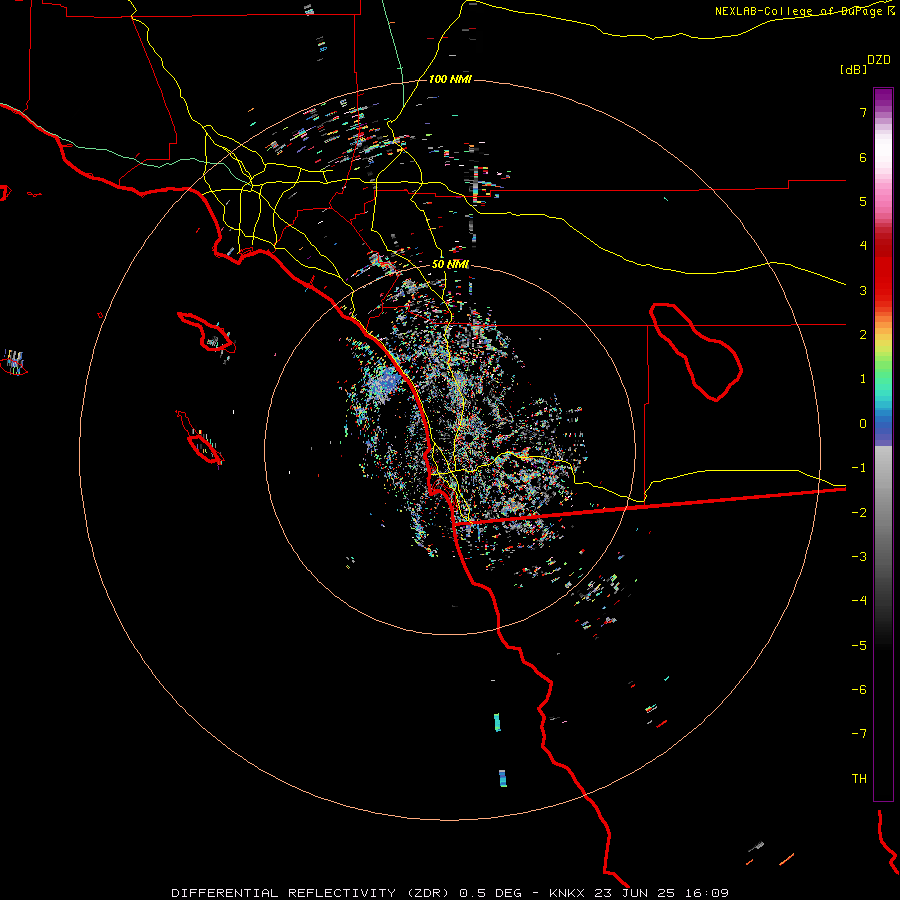Click the -3 scale tick label
The image size is (900, 900).
(x=859, y=557)
